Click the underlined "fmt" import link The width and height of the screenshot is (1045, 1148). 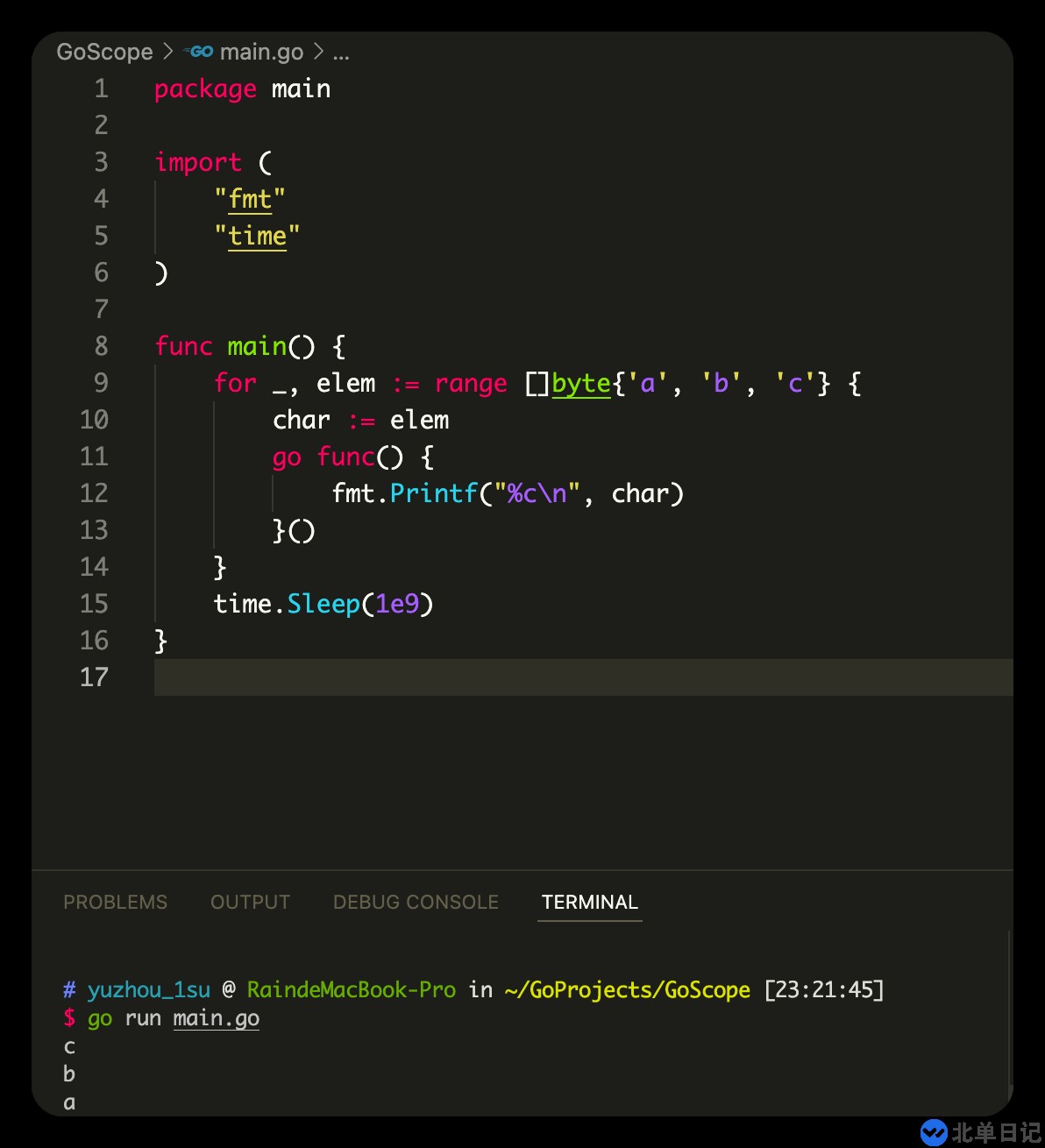coord(250,199)
